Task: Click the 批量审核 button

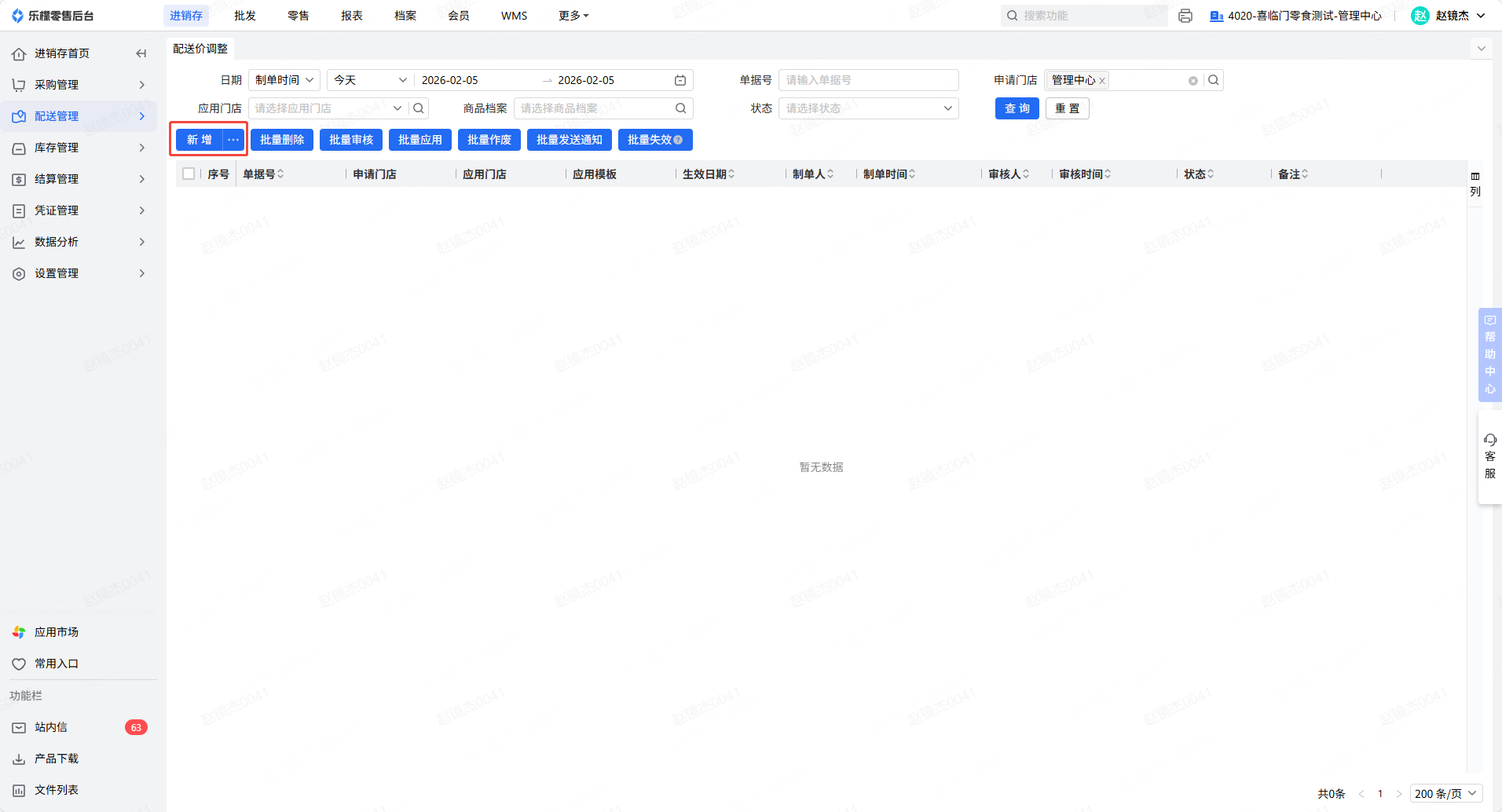Action: [351, 140]
